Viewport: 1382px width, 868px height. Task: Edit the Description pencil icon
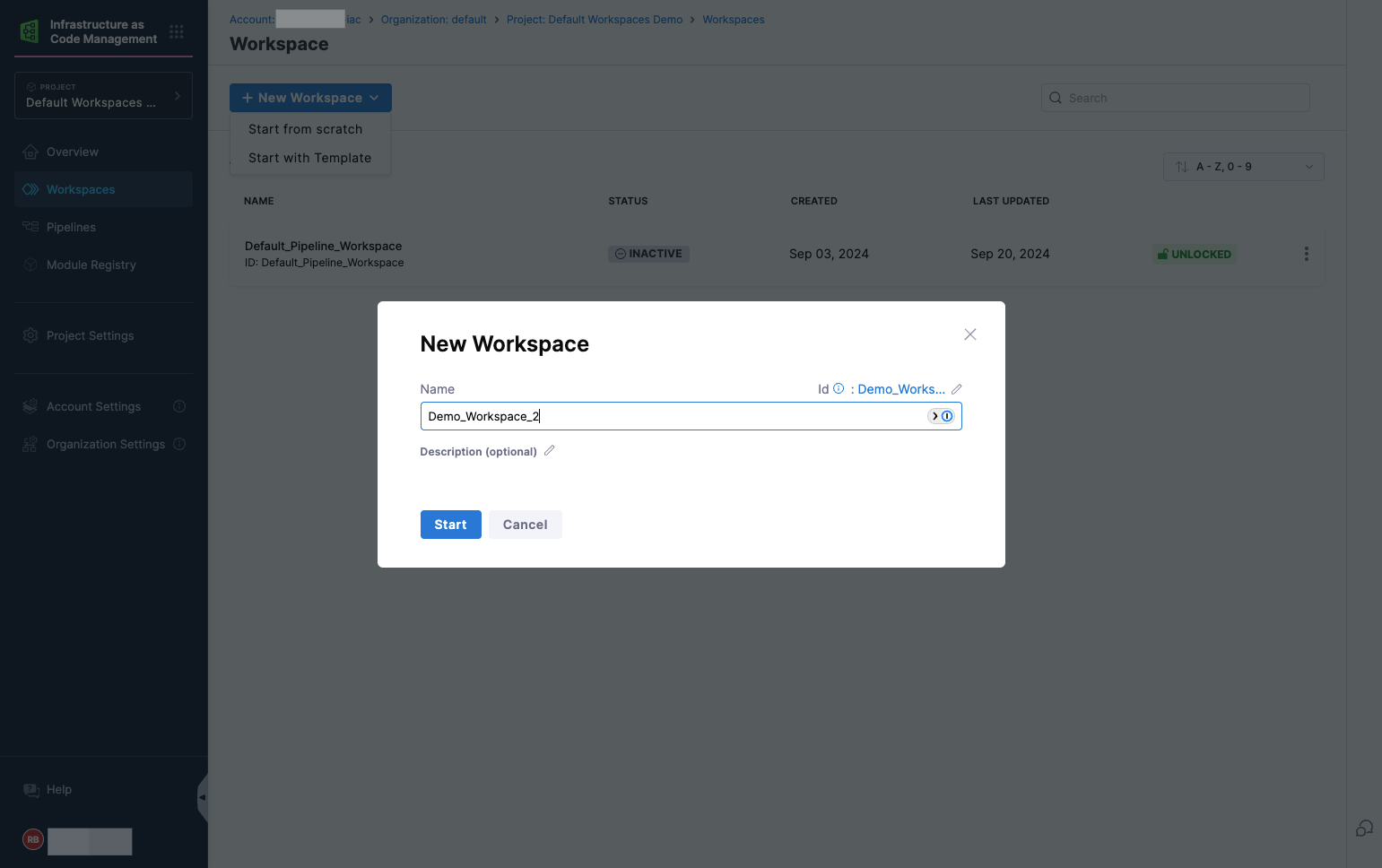550,451
